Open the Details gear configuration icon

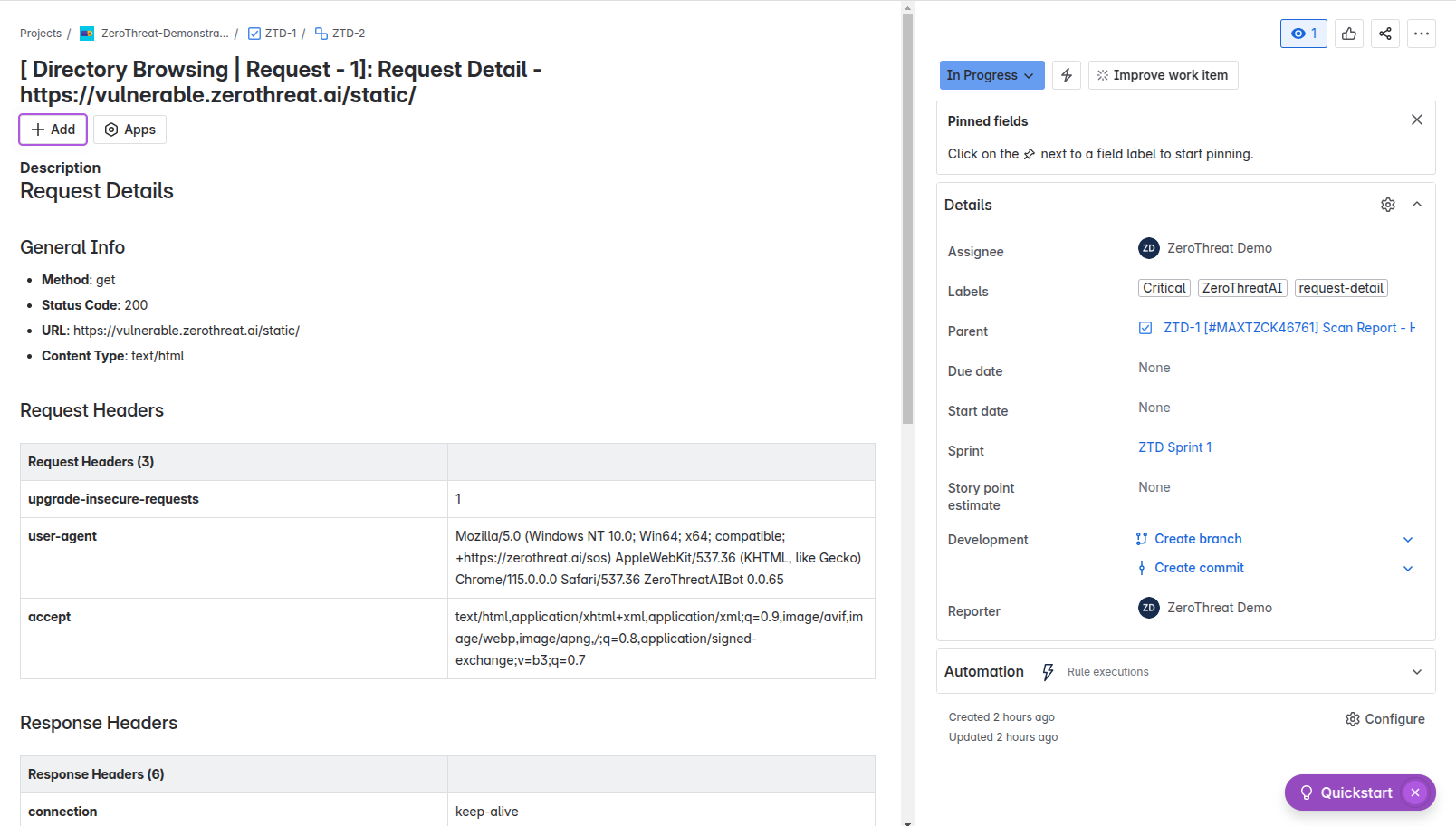(1388, 205)
